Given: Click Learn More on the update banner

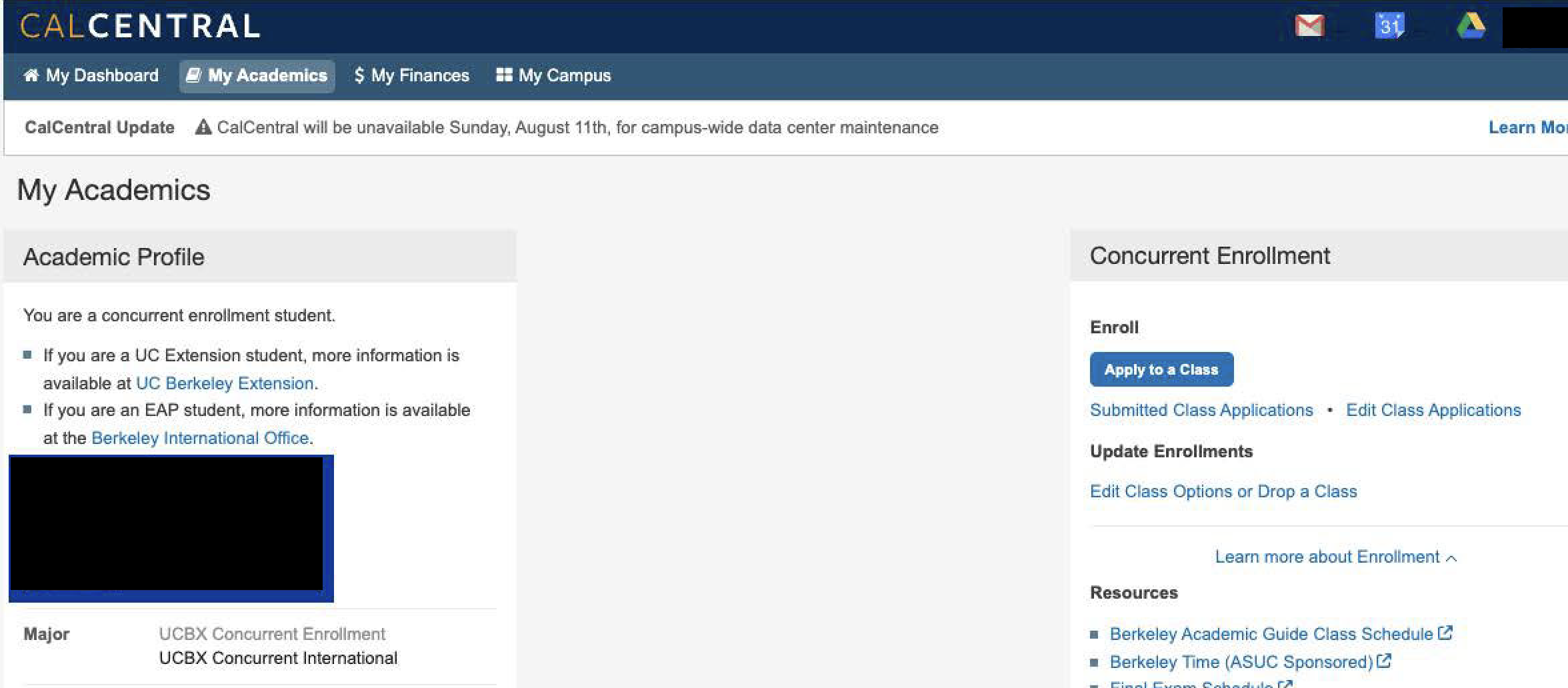Looking at the screenshot, I should click(x=1527, y=127).
